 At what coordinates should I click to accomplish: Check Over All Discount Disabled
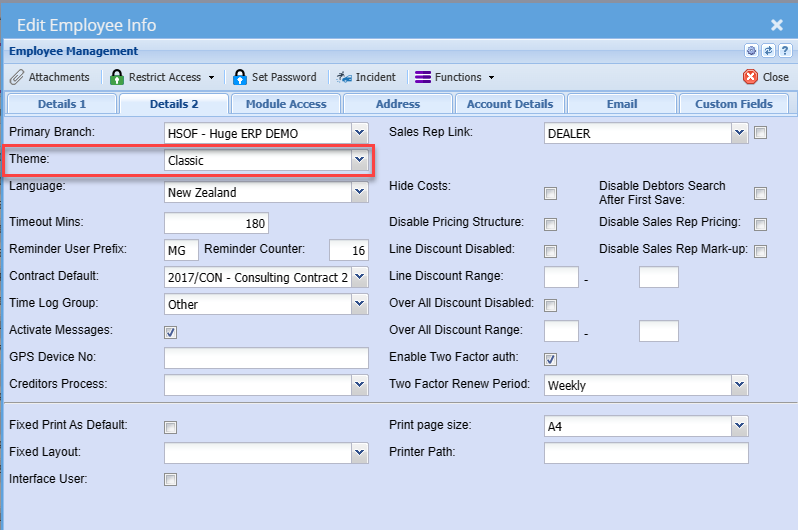pyautogui.click(x=550, y=305)
